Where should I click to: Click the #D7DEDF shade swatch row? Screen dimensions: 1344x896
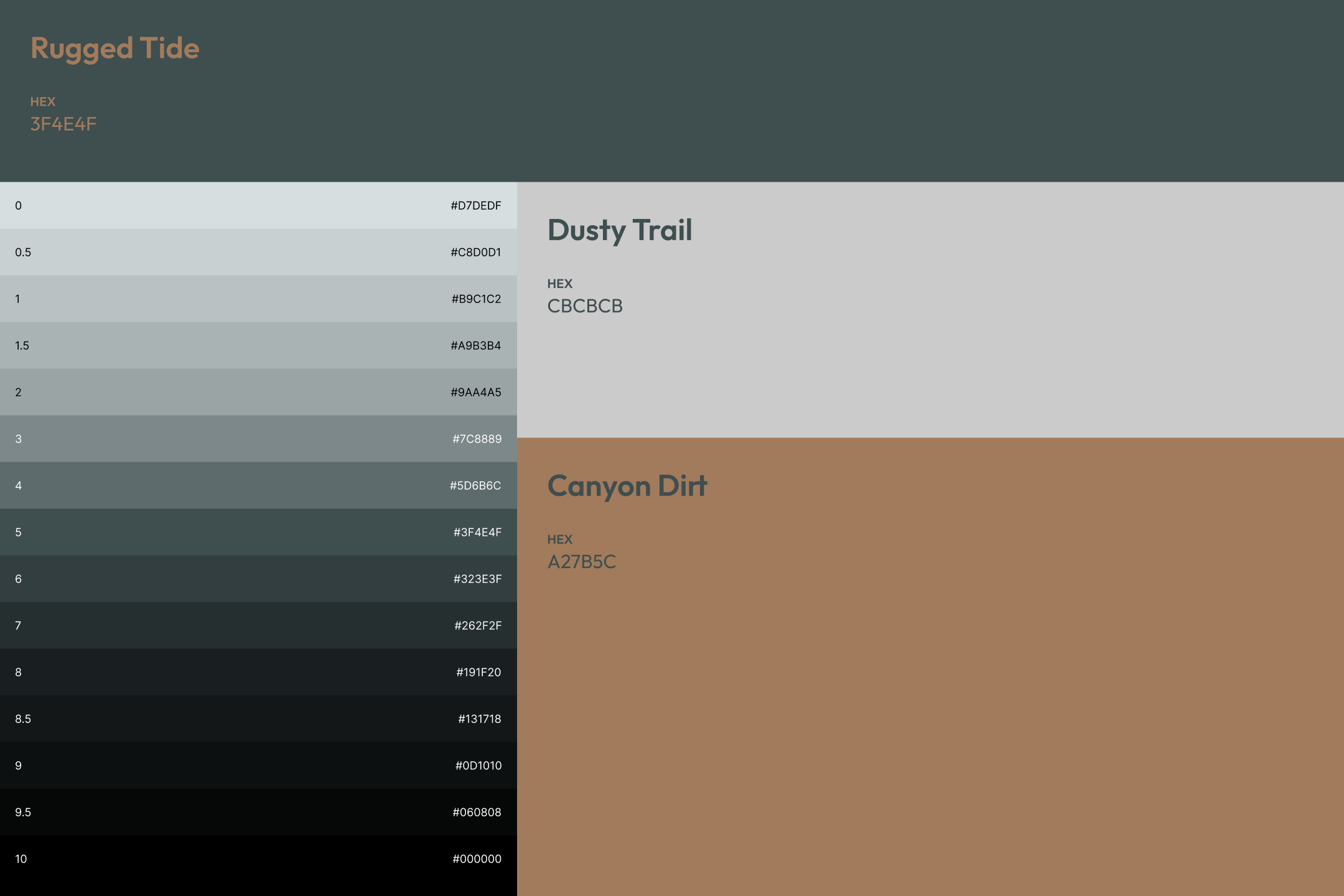pyautogui.click(x=258, y=205)
